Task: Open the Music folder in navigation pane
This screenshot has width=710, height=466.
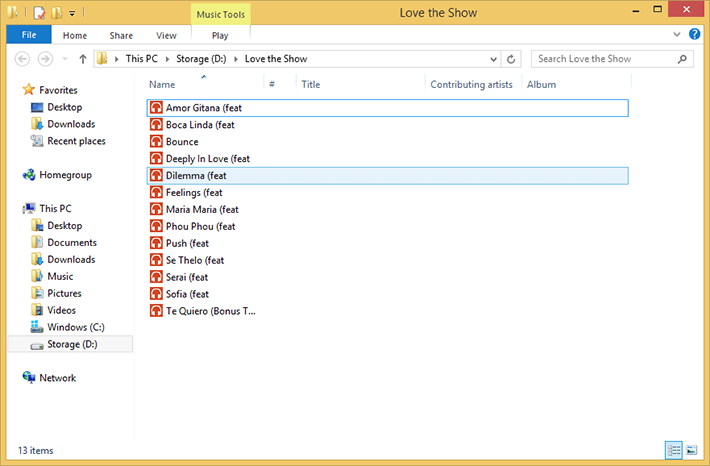Action: point(60,276)
